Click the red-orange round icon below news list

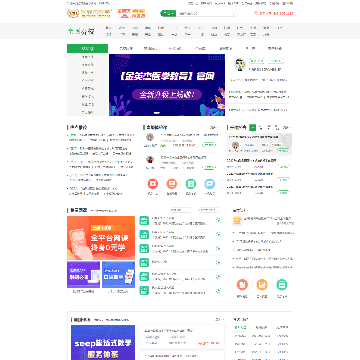[242, 285]
